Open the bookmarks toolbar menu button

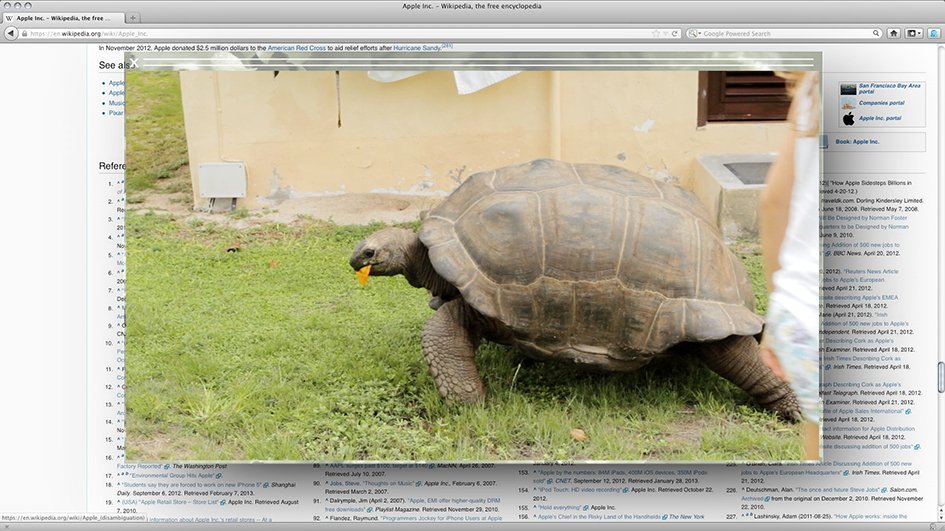pos(915,33)
